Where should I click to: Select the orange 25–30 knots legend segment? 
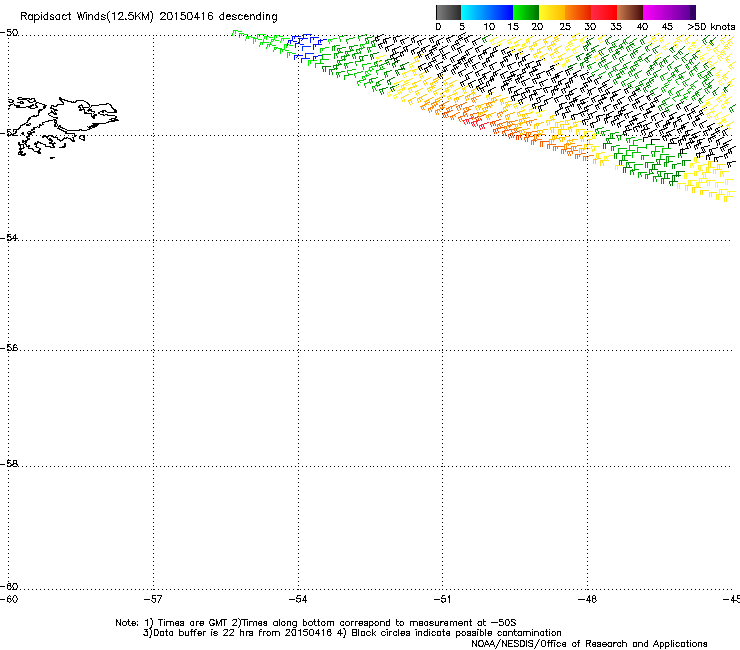pos(578,12)
